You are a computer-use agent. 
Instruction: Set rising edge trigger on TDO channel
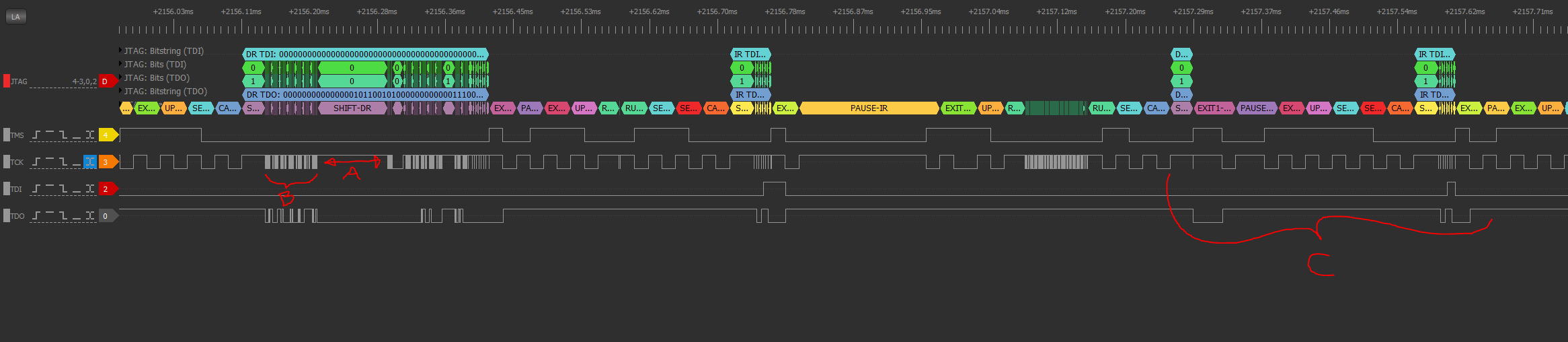[x=36, y=216]
